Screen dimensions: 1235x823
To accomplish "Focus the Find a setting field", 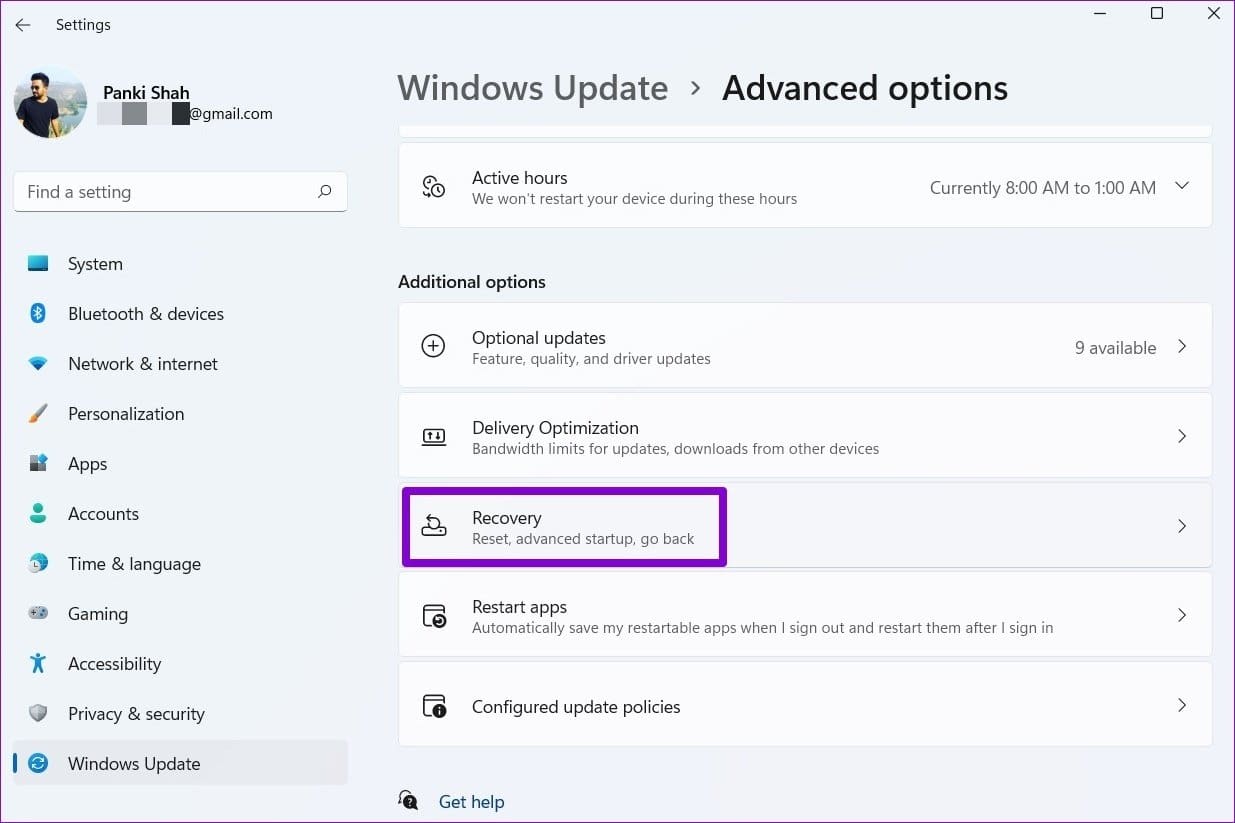I will click(181, 192).
